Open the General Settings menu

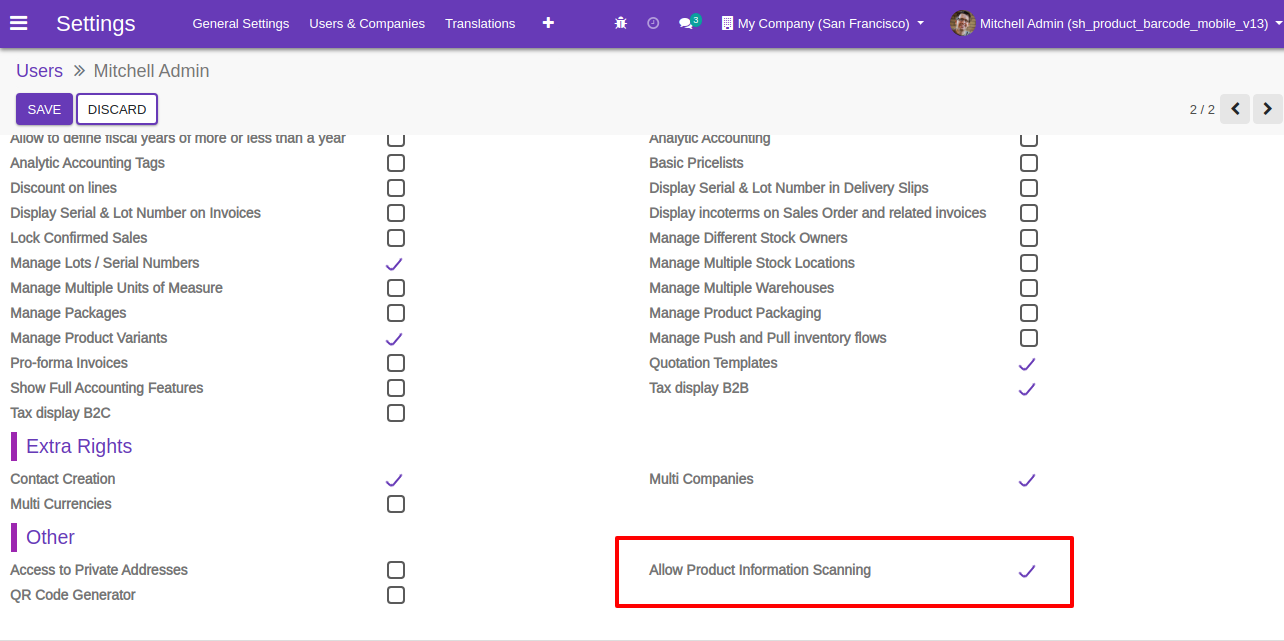tap(241, 23)
